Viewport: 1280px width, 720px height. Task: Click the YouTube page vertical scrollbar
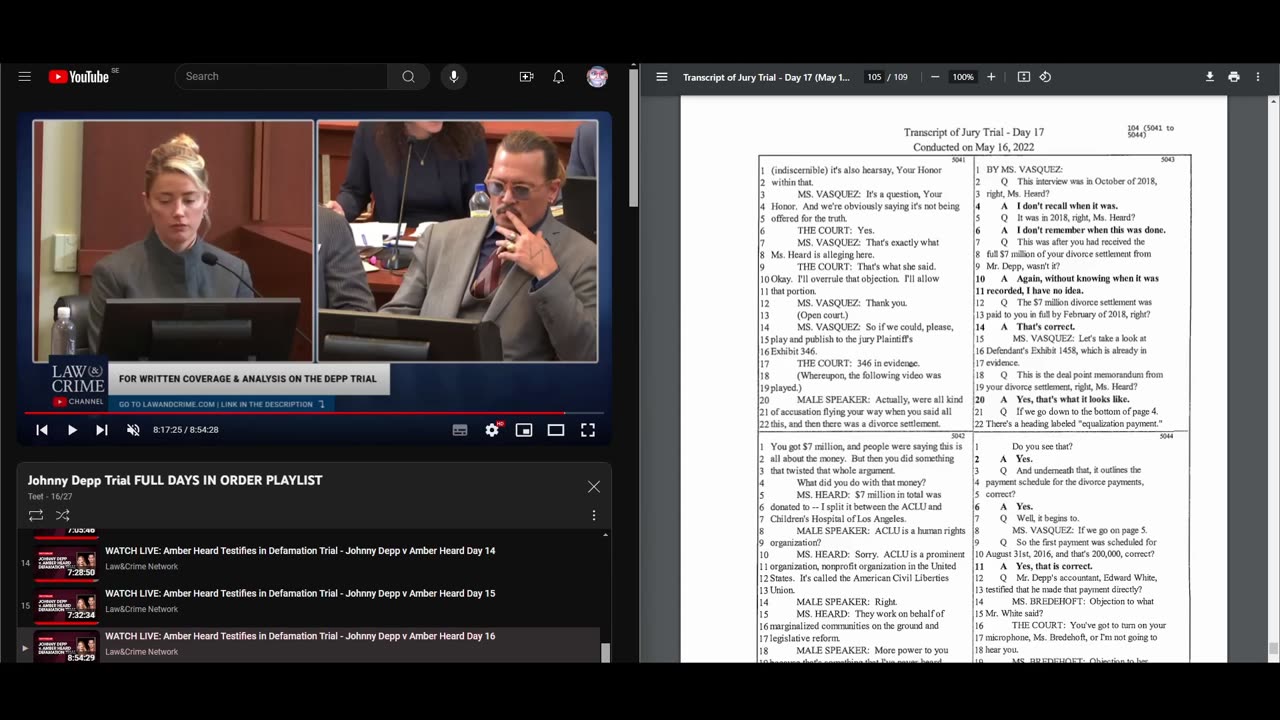633,136
